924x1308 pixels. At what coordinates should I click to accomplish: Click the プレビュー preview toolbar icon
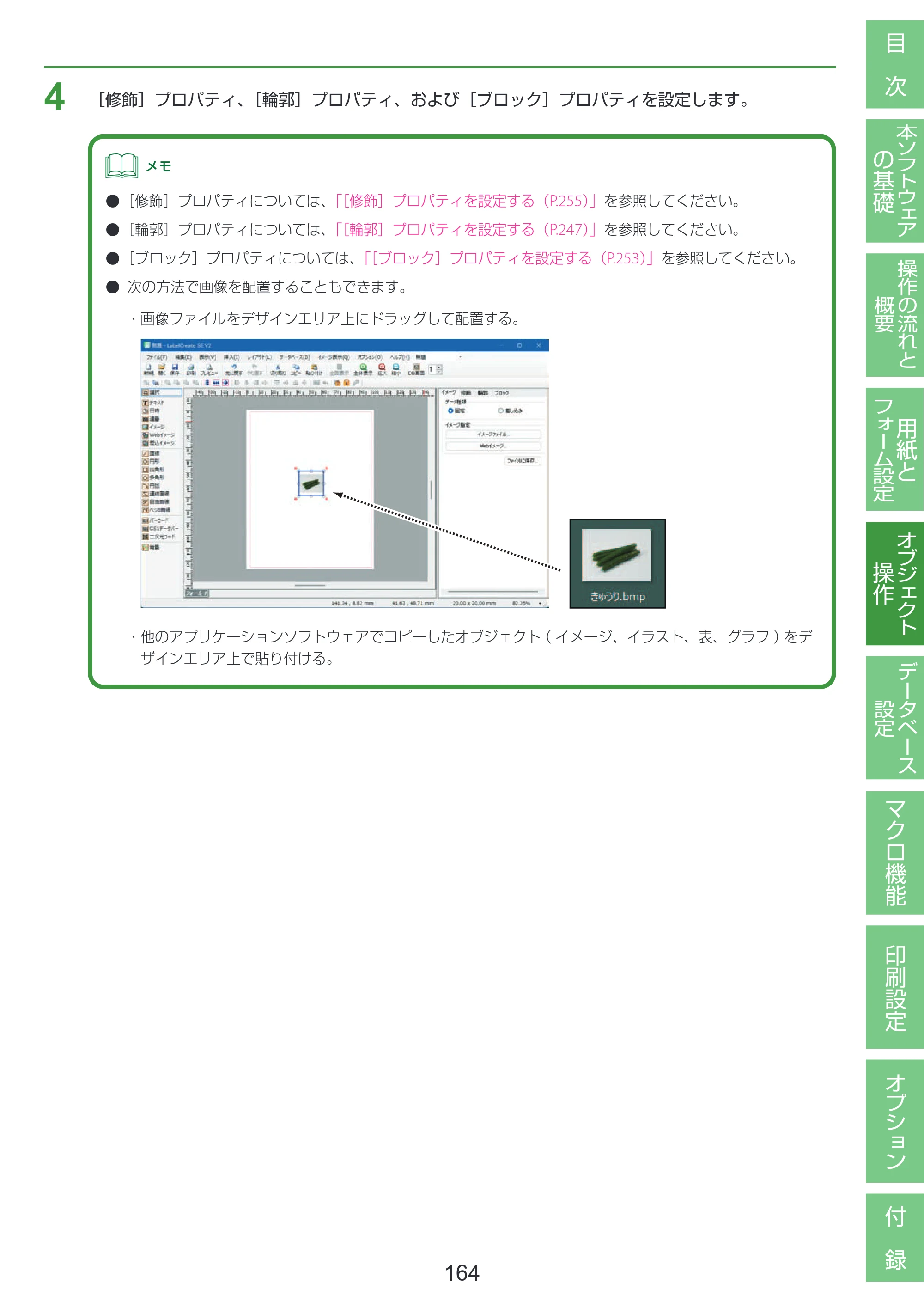click(x=208, y=370)
